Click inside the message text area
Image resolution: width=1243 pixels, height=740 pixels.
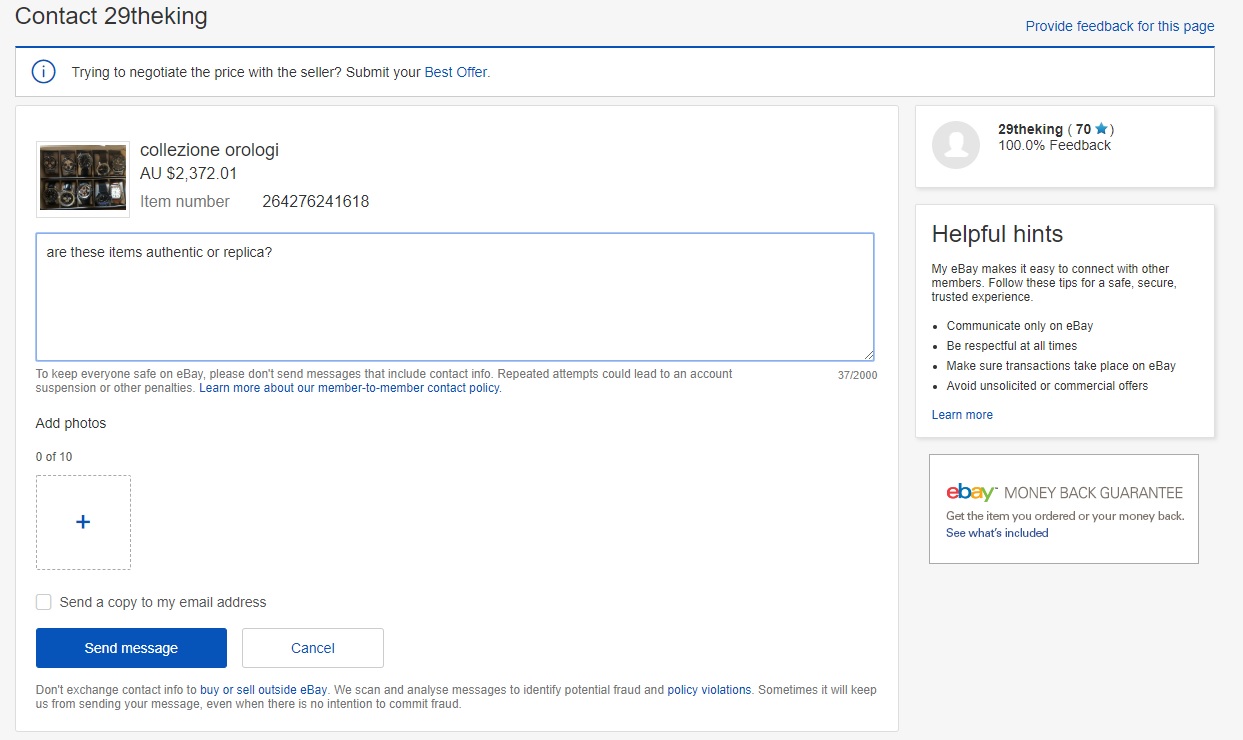pos(455,297)
